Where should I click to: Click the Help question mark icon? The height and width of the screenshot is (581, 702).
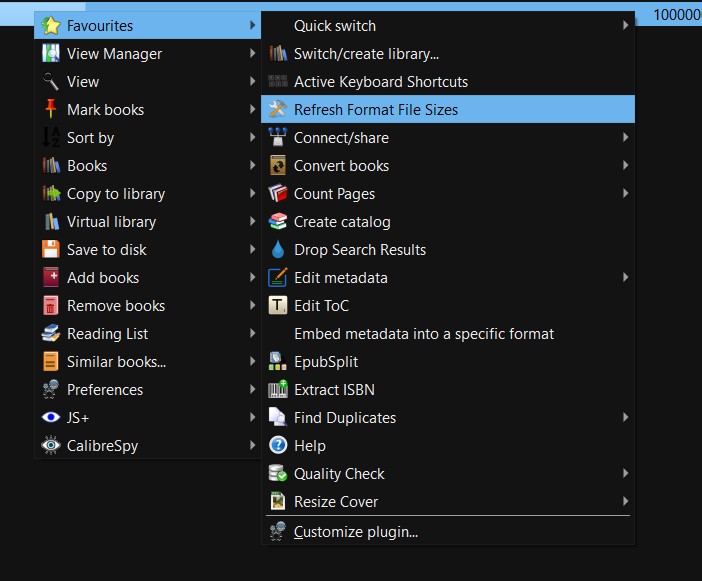click(x=278, y=446)
